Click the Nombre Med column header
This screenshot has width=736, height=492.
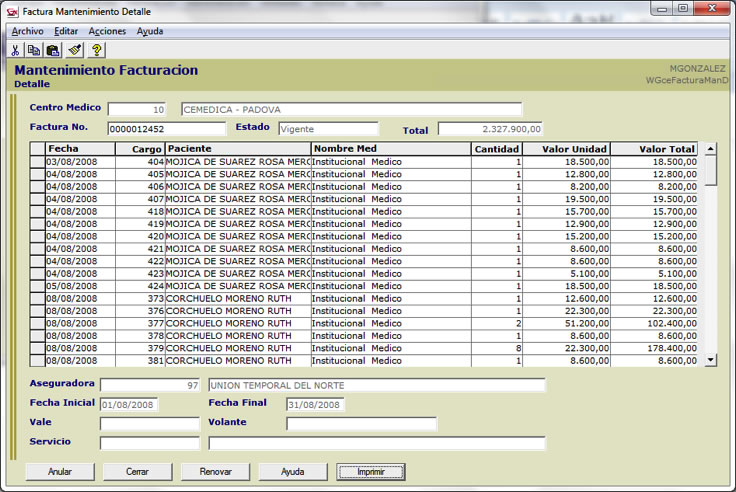[391, 149]
